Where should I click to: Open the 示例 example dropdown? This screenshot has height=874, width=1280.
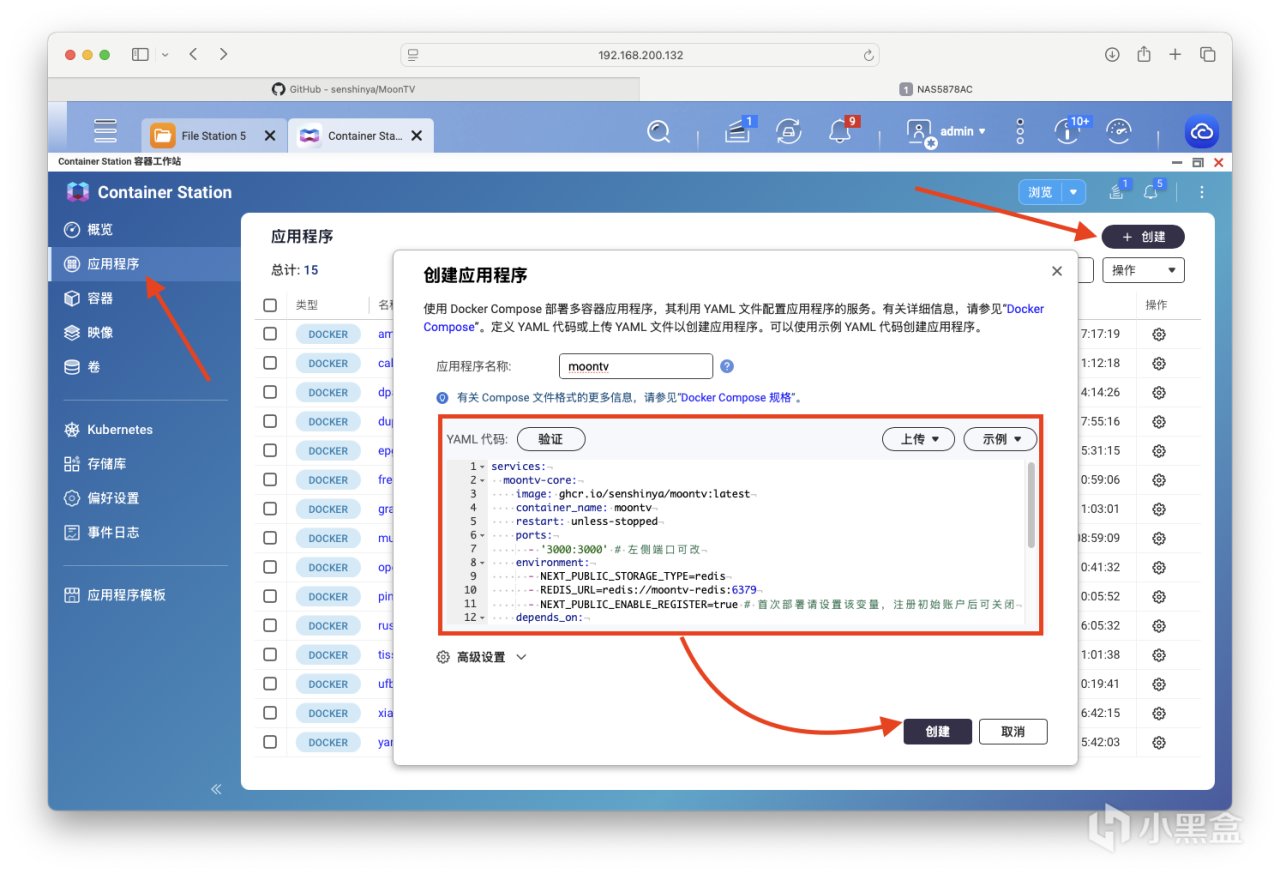tap(1000, 439)
